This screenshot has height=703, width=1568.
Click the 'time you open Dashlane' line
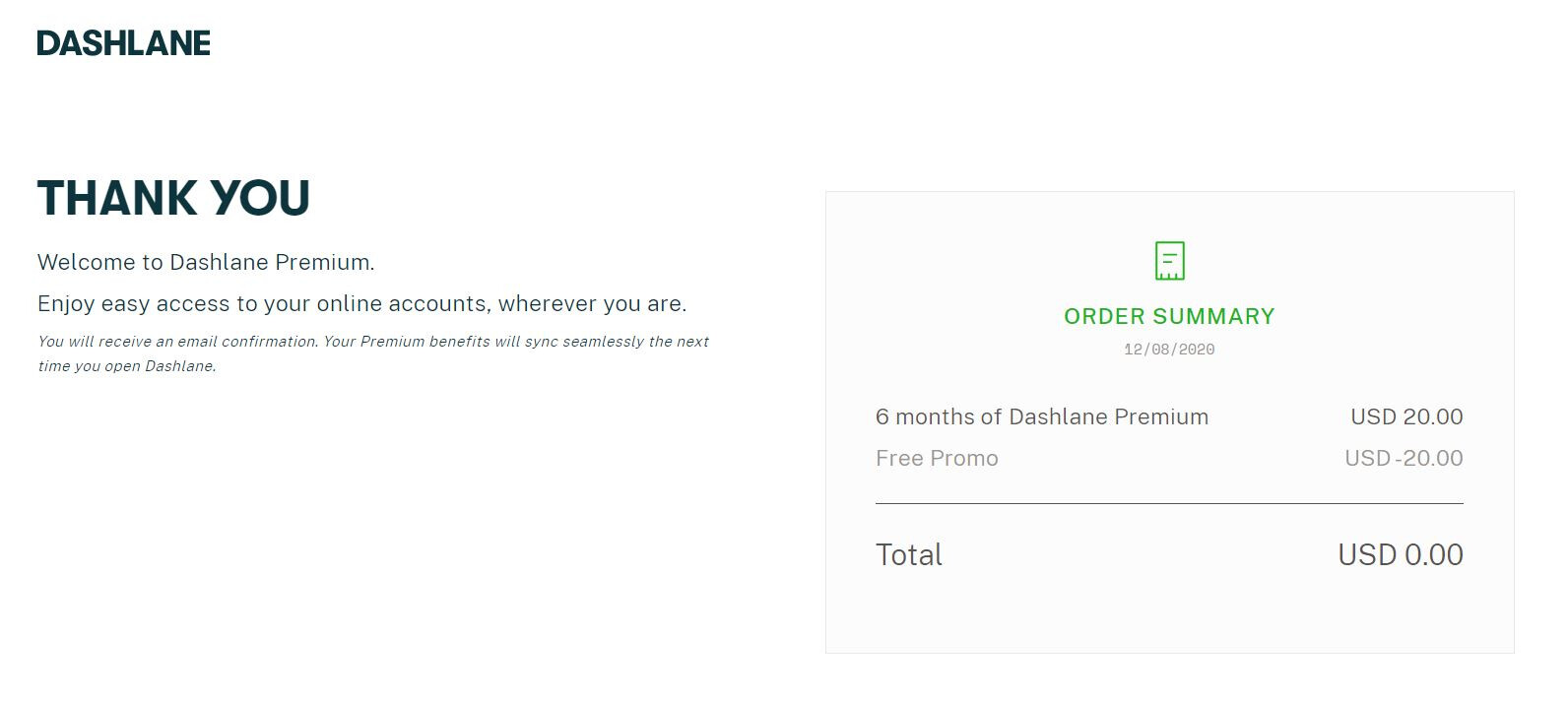click(127, 366)
